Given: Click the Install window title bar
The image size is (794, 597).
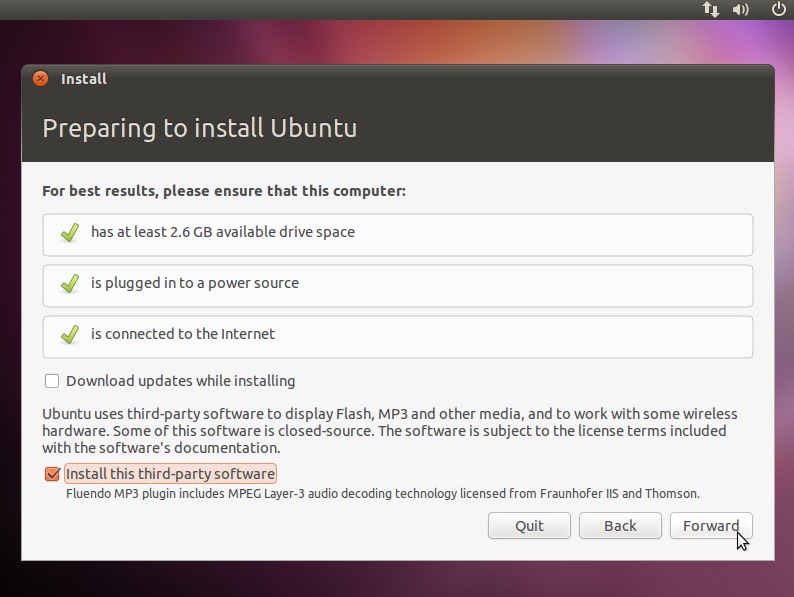Looking at the screenshot, I should [400, 79].
